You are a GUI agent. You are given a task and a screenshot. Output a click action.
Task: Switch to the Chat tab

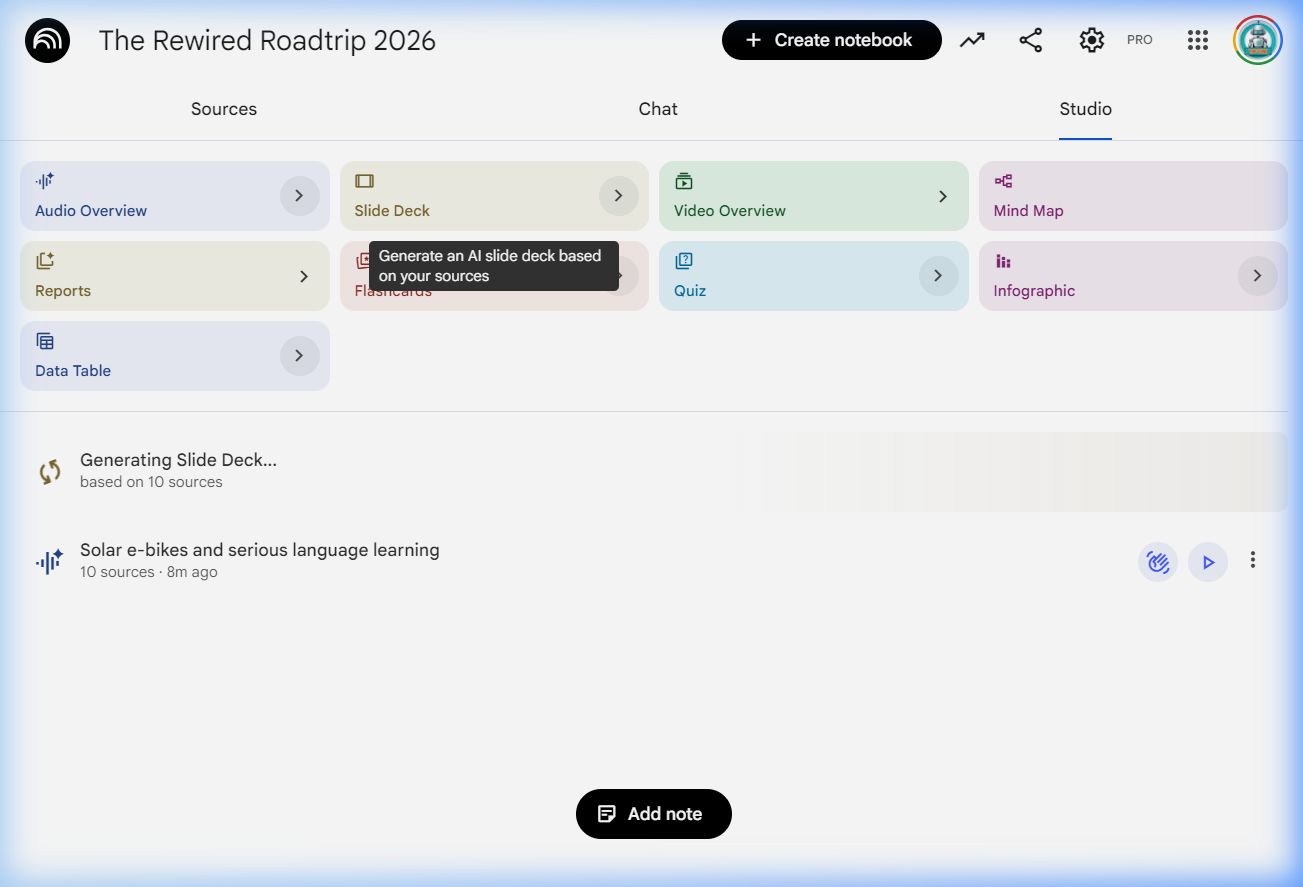658,109
